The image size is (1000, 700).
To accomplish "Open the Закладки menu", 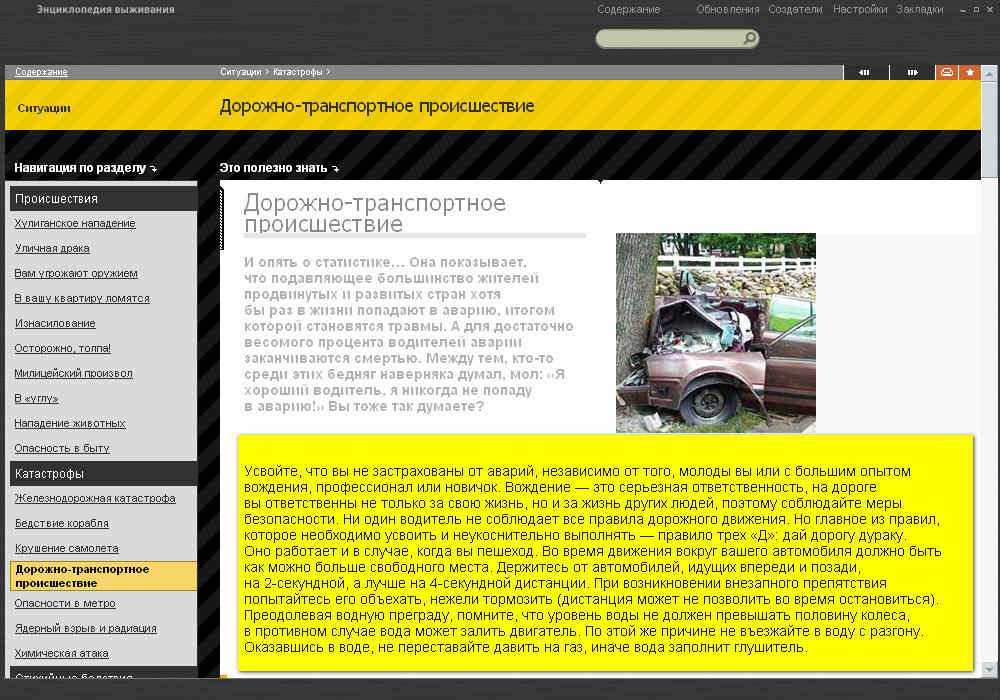I will [x=919, y=9].
